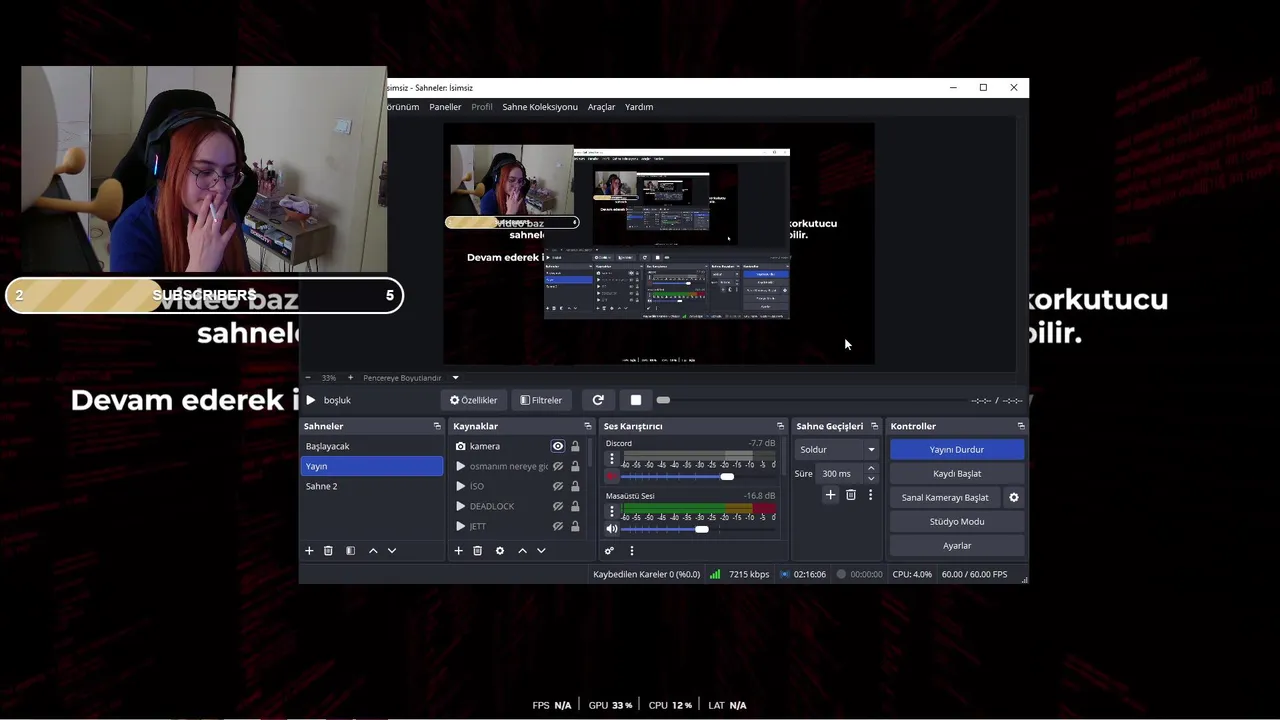Play the boşluk media source
The width and height of the screenshot is (1280, 720).
(311, 400)
